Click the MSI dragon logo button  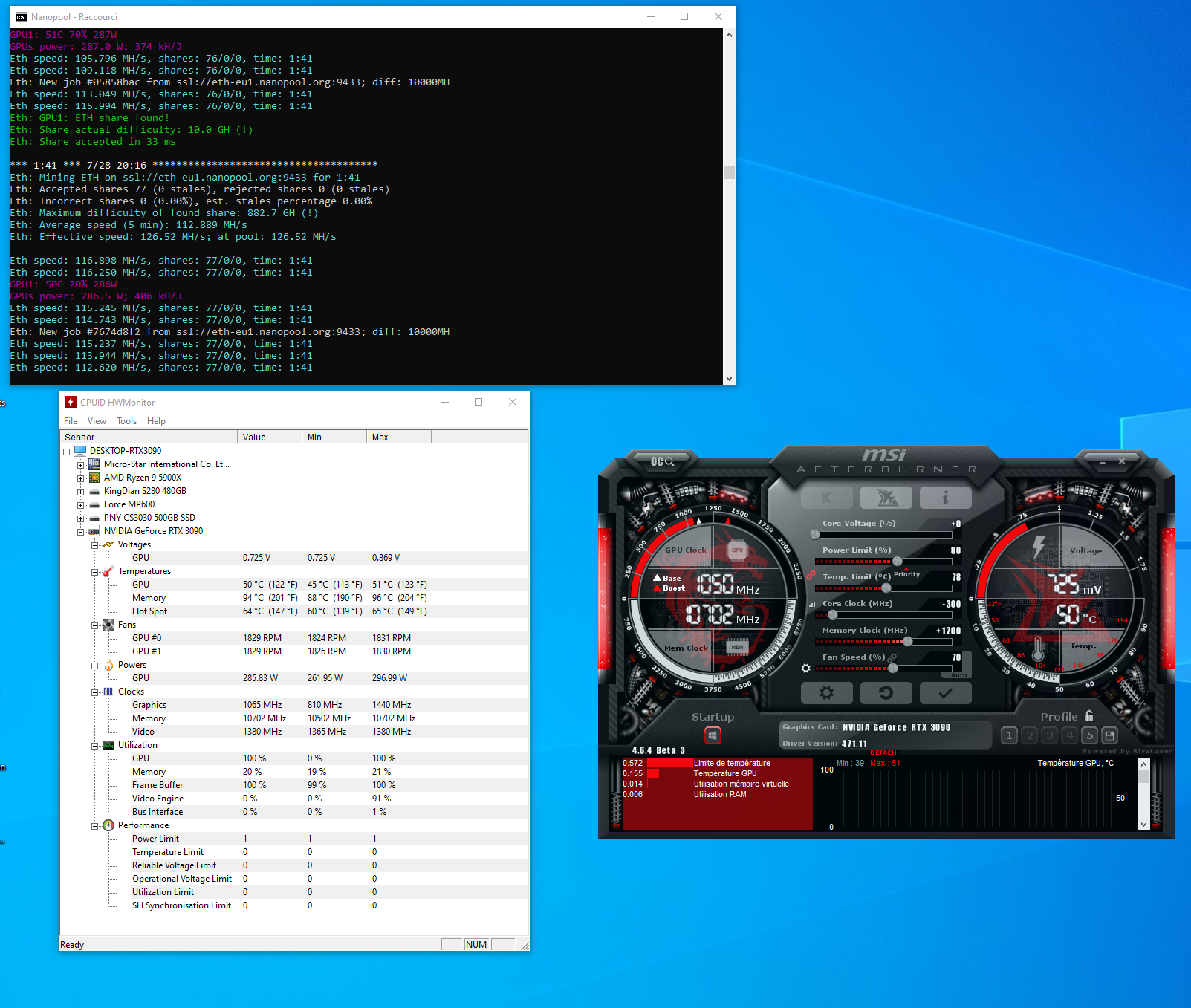tap(886, 498)
